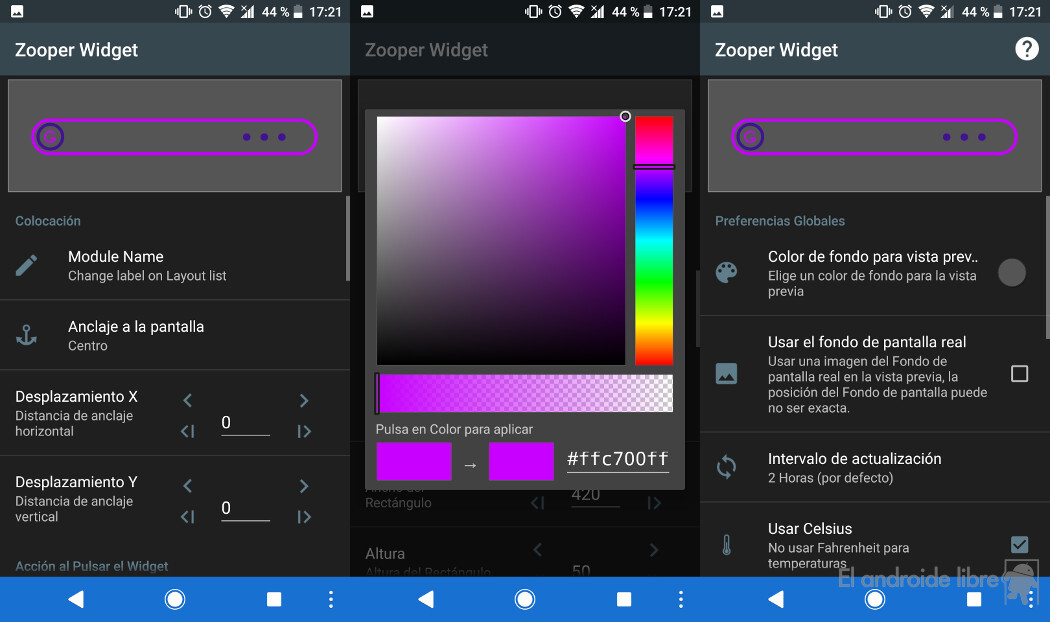
Task: Jump Desplazamiento X up with the skip-right arrow
Action: (304, 431)
